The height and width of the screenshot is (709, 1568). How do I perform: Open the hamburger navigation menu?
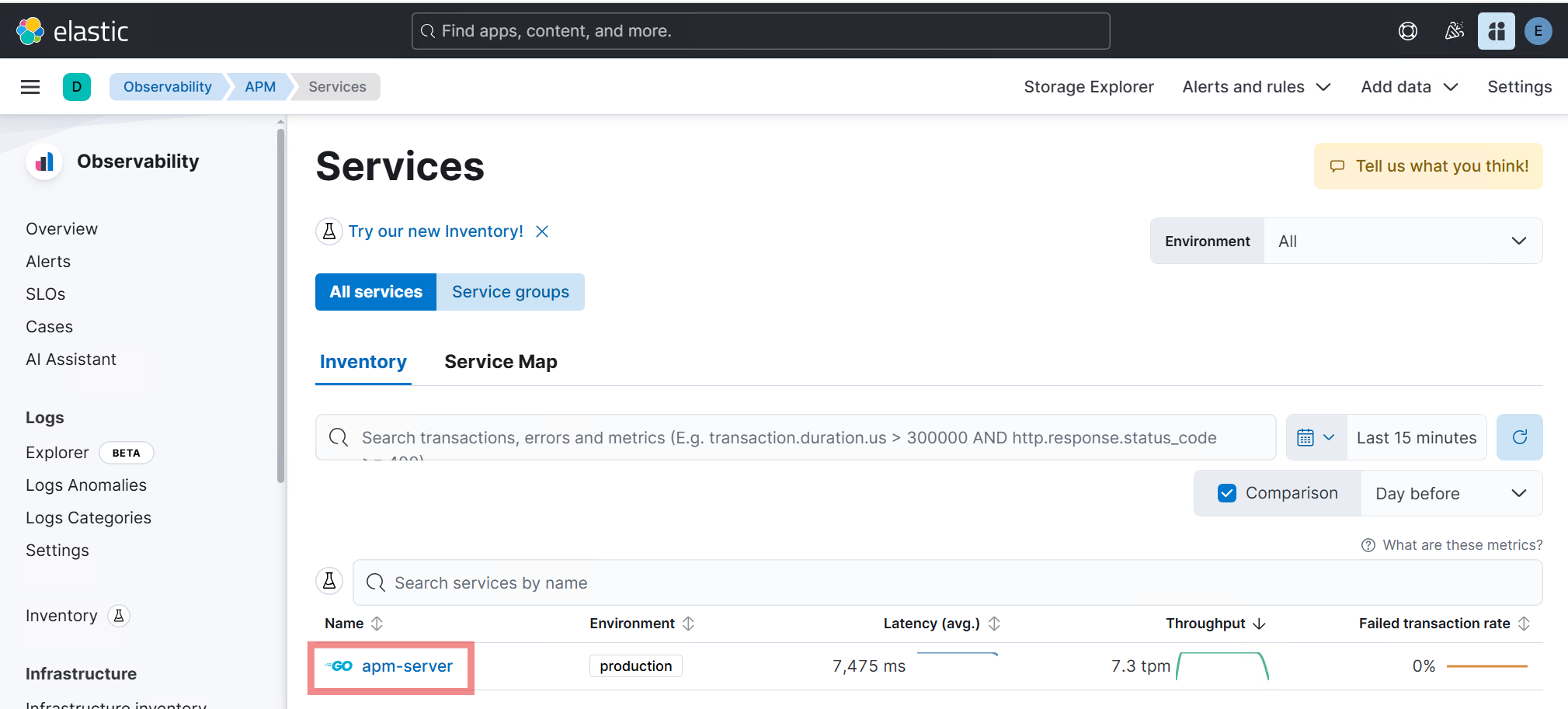click(30, 87)
